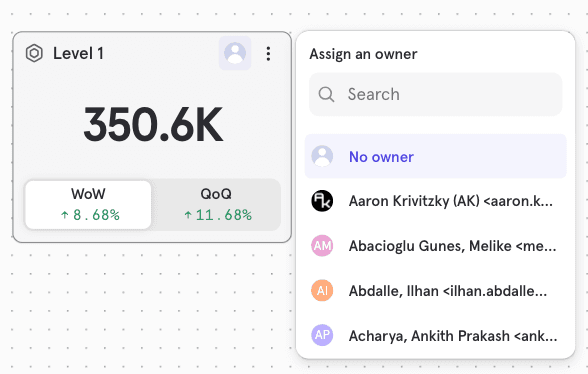Assign Abdalle, Ilhan as owner
The image size is (588, 374).
click(435, 290)
